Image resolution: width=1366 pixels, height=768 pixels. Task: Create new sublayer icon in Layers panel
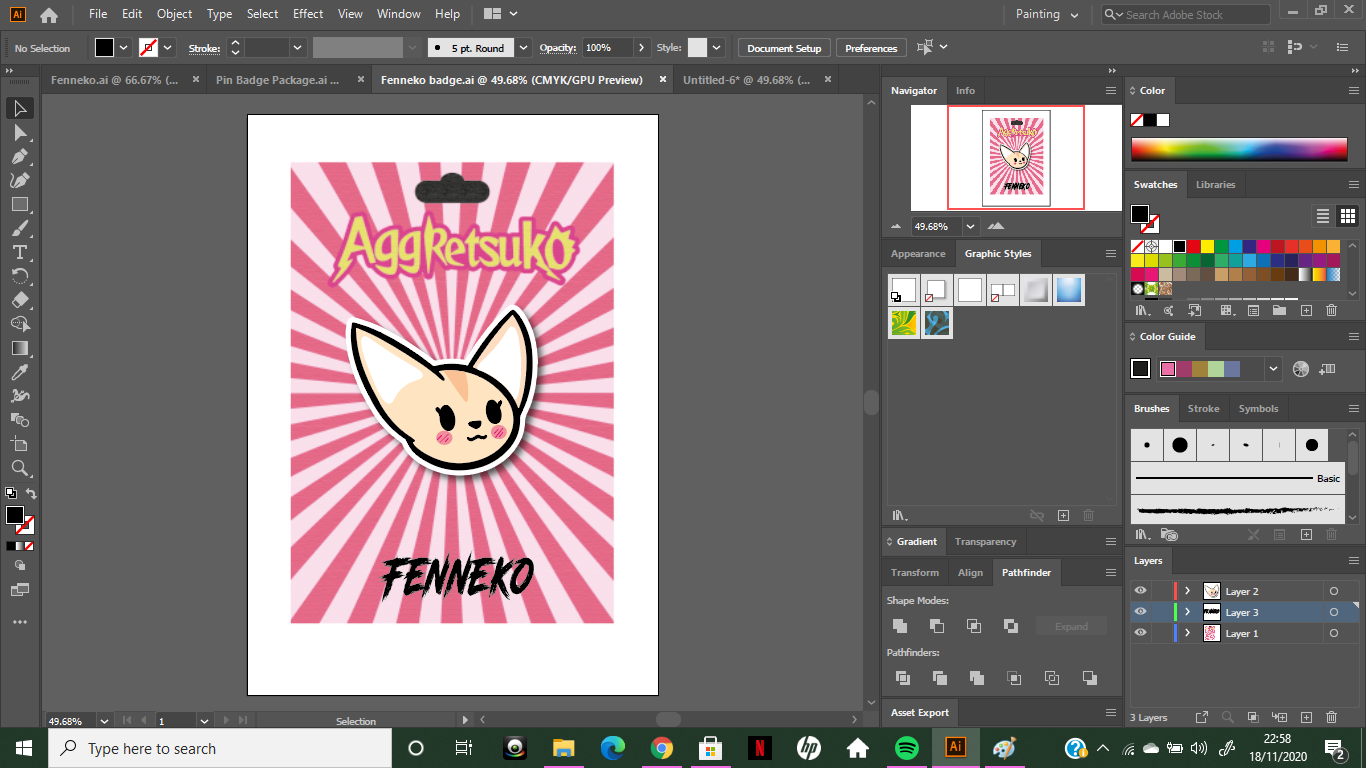point(1280,717)
